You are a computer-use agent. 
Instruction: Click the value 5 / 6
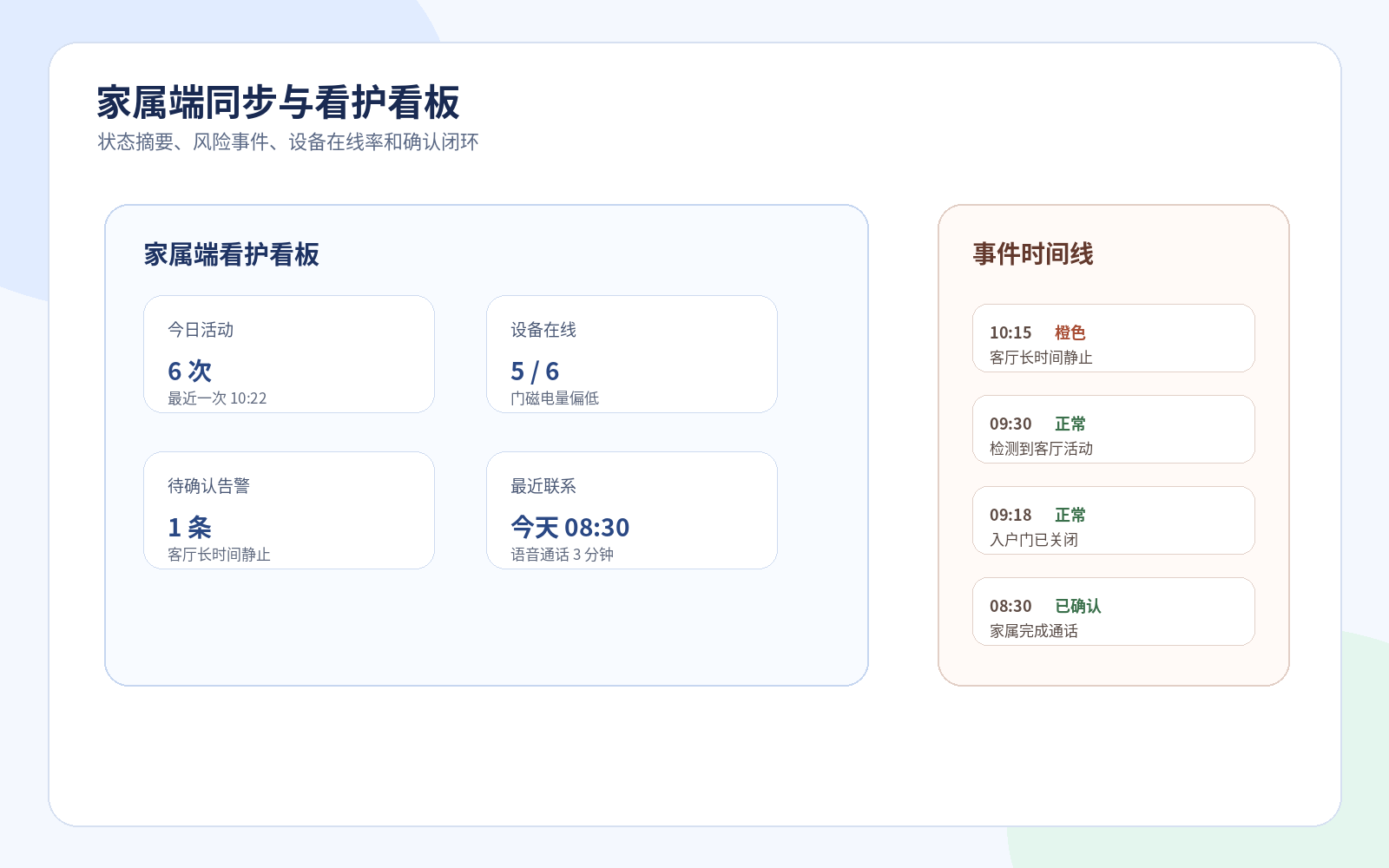tap(535, 371)
